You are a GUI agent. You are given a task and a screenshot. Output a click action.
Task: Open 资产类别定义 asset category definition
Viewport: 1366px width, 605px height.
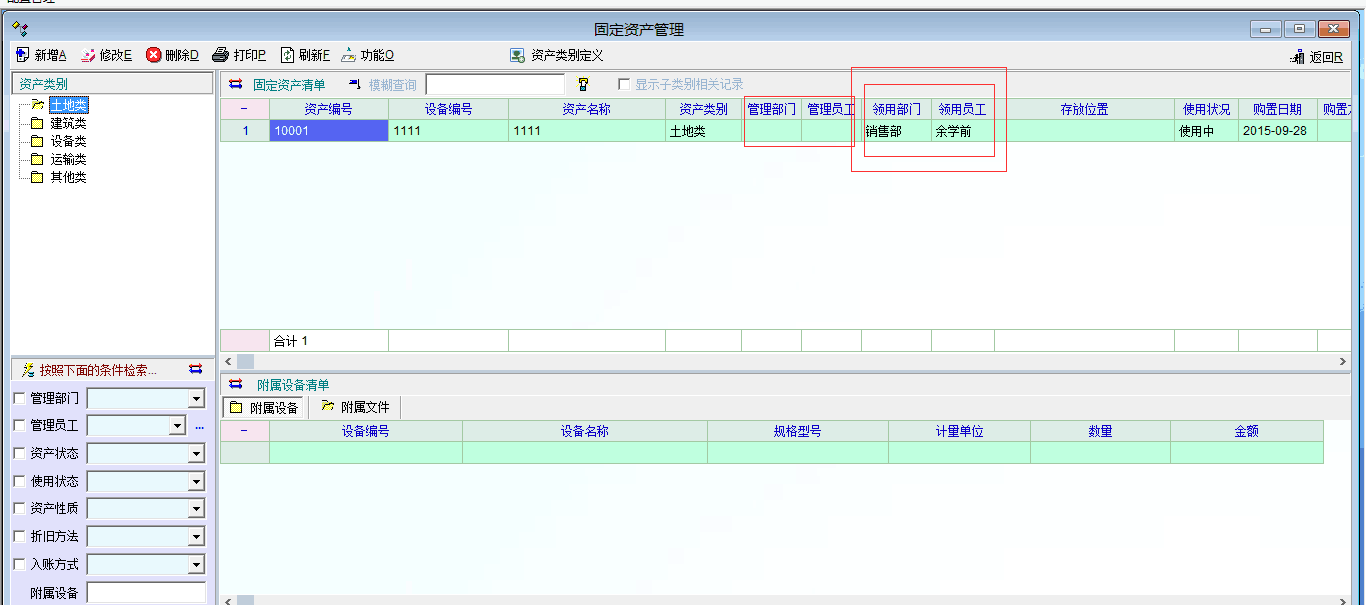pos(517,56)
